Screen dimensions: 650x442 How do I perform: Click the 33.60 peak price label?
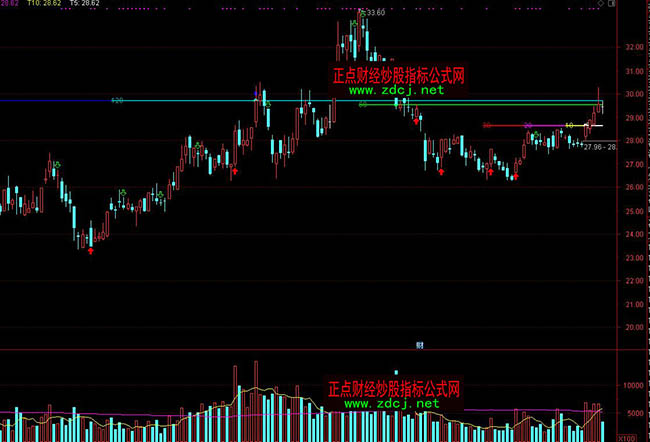tap(372, 12)
